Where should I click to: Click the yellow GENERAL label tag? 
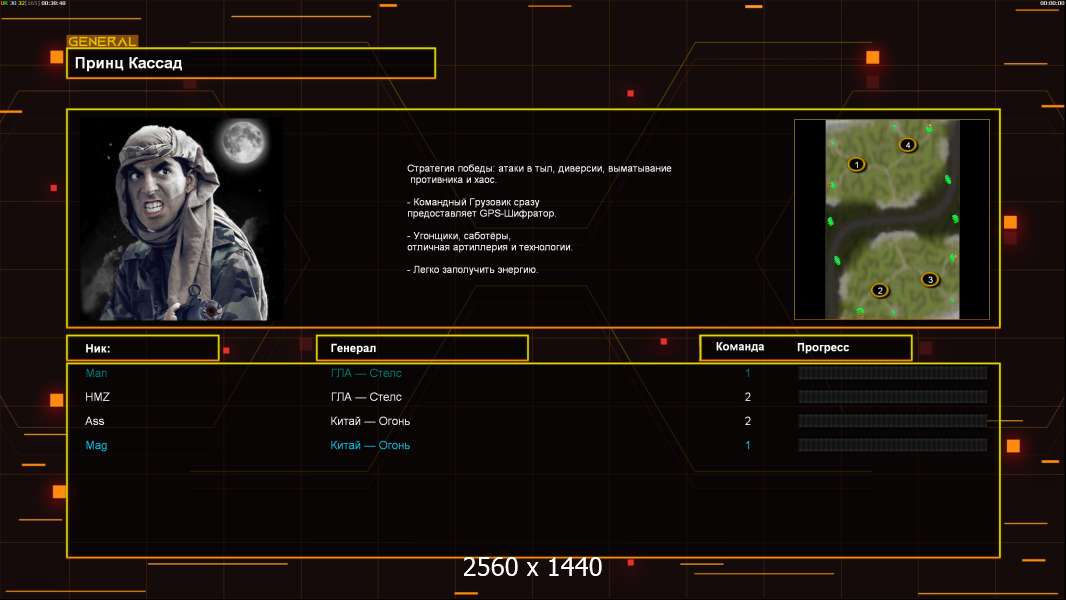pos(102,42)
